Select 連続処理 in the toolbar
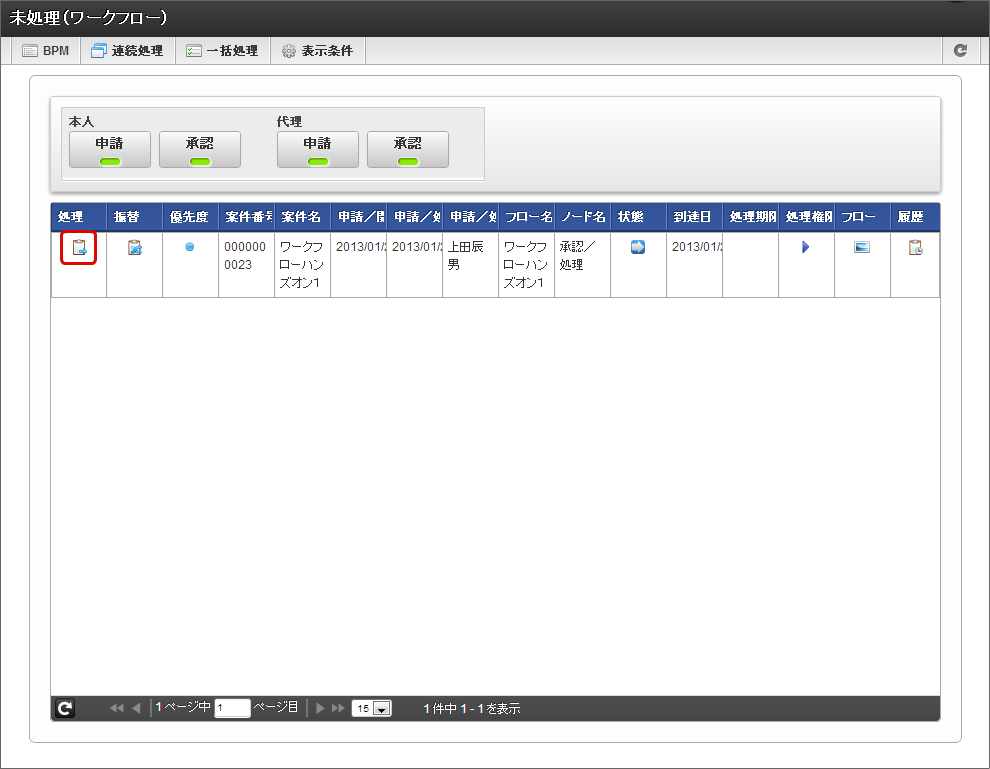The height and width of the screenshot is (769, 990). (x=127, y=50)
